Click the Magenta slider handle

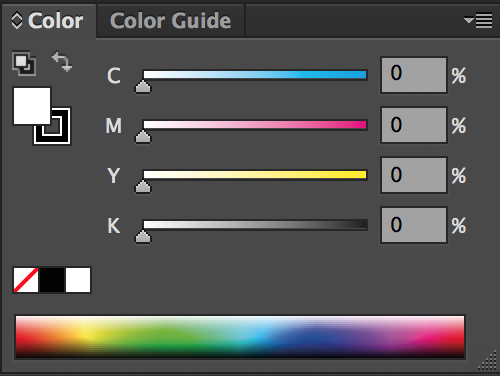pos(143,136)
